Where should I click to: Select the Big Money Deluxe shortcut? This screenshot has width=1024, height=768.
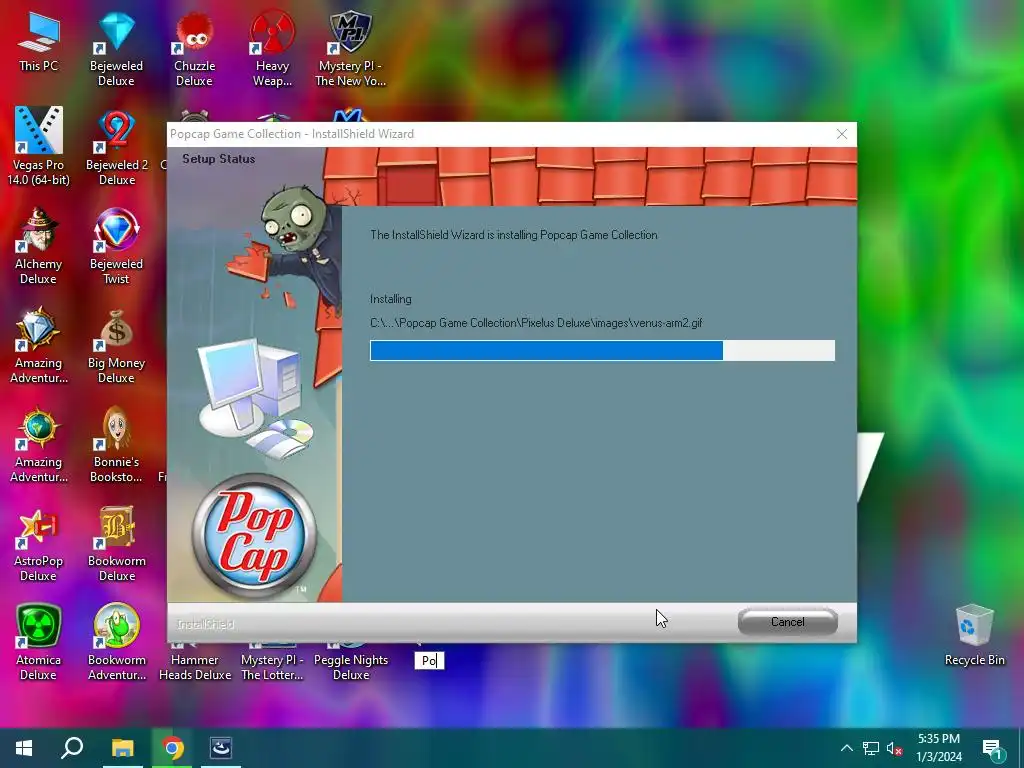[x=116, y=345]
